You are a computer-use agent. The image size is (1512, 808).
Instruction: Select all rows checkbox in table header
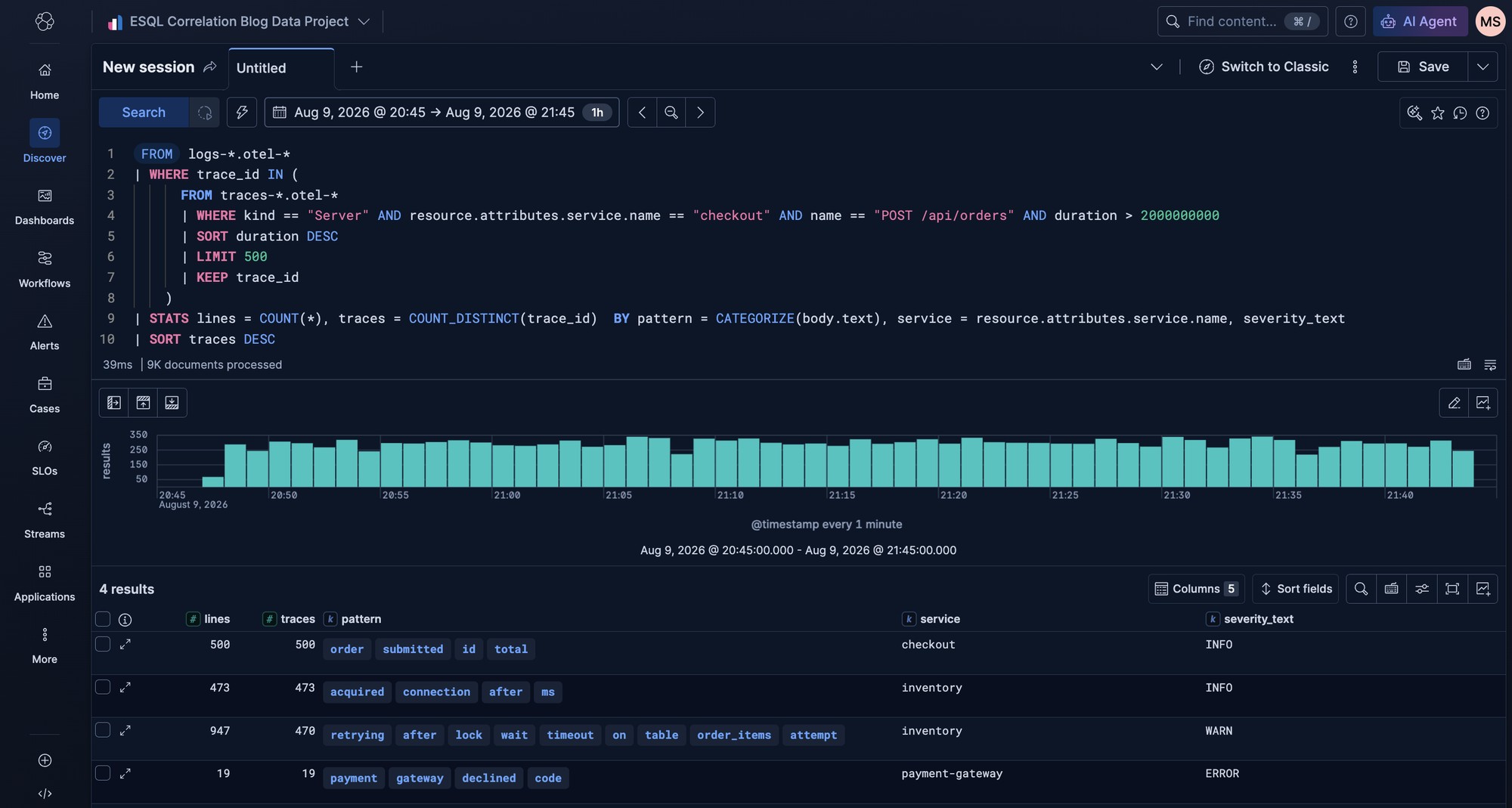click(103, 619)
